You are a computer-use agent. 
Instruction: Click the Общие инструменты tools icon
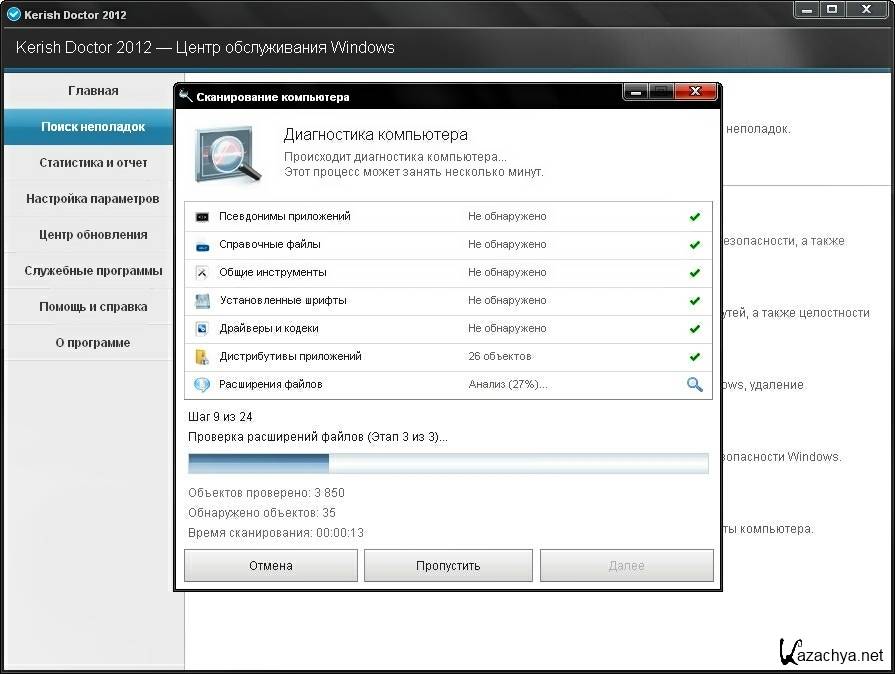202,272
